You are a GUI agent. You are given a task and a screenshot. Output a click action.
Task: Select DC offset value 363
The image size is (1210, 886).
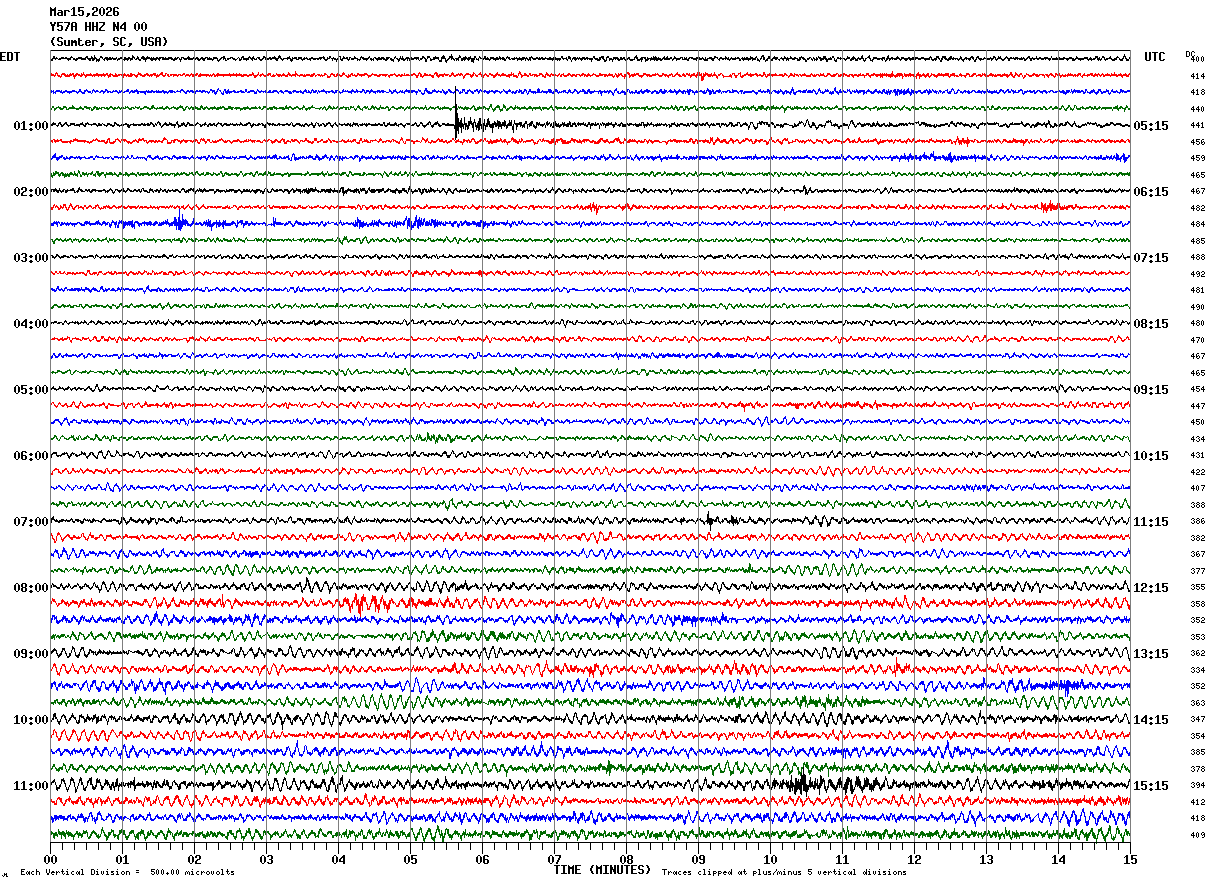(1197, 703)
